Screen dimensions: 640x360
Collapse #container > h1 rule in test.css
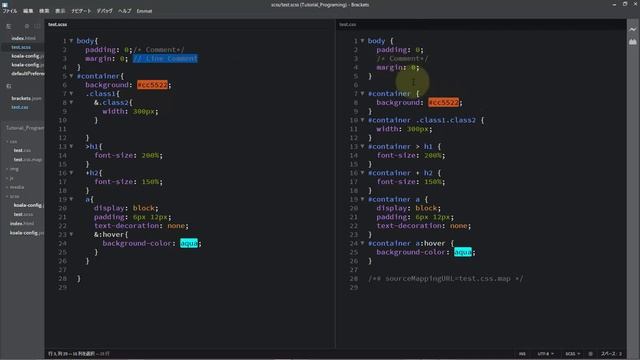(x=362, y=146)
